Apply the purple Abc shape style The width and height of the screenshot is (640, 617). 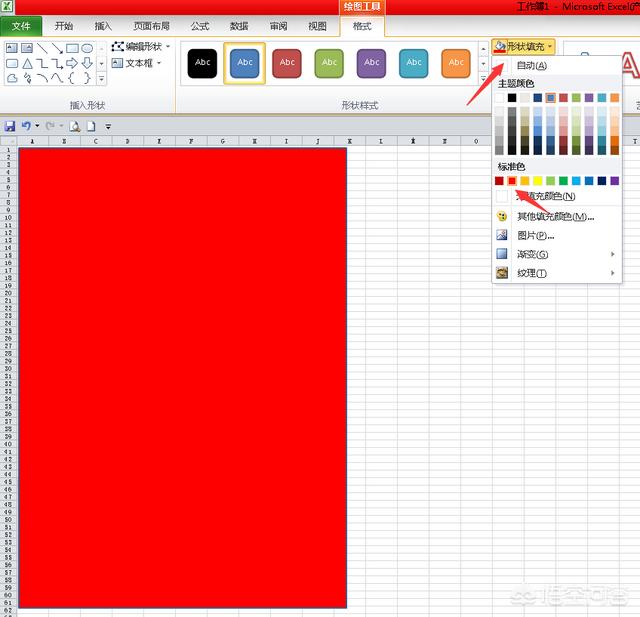371,63
